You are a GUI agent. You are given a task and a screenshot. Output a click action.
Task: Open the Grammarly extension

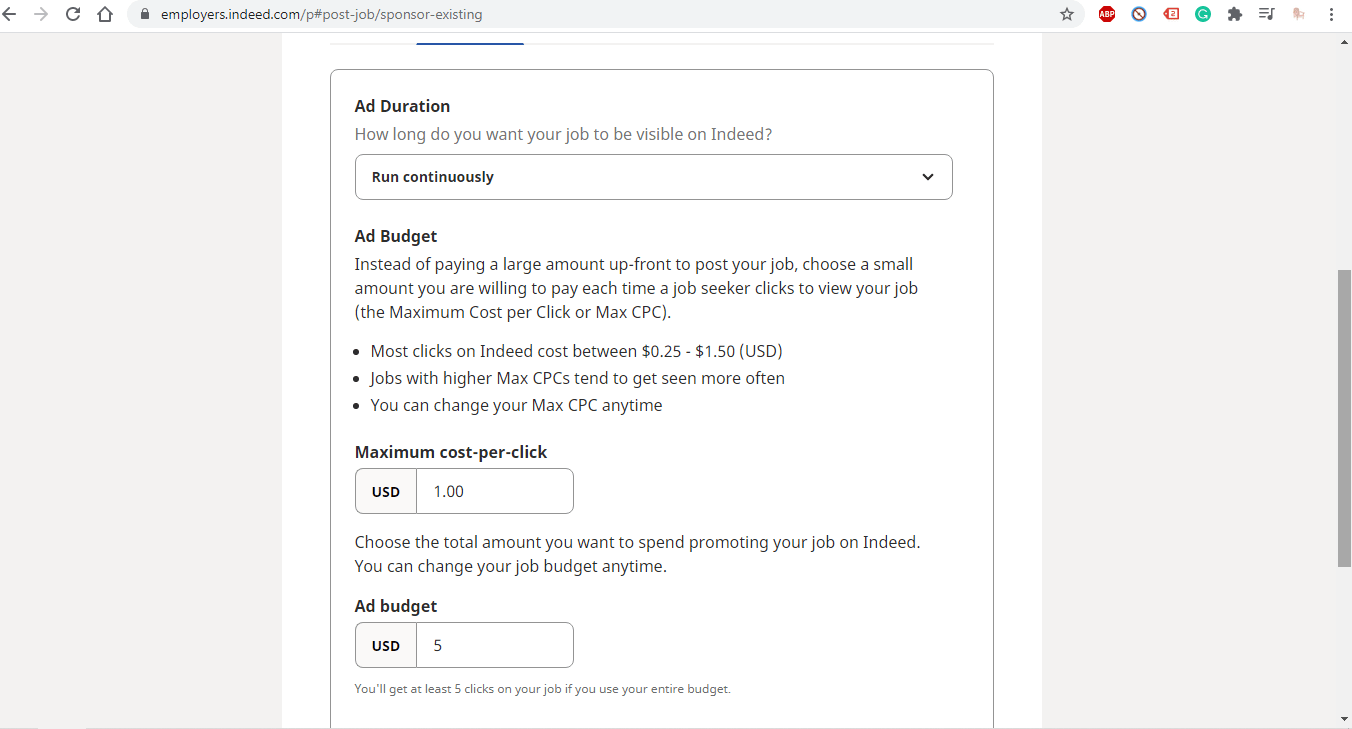(x=1203, y=14)
